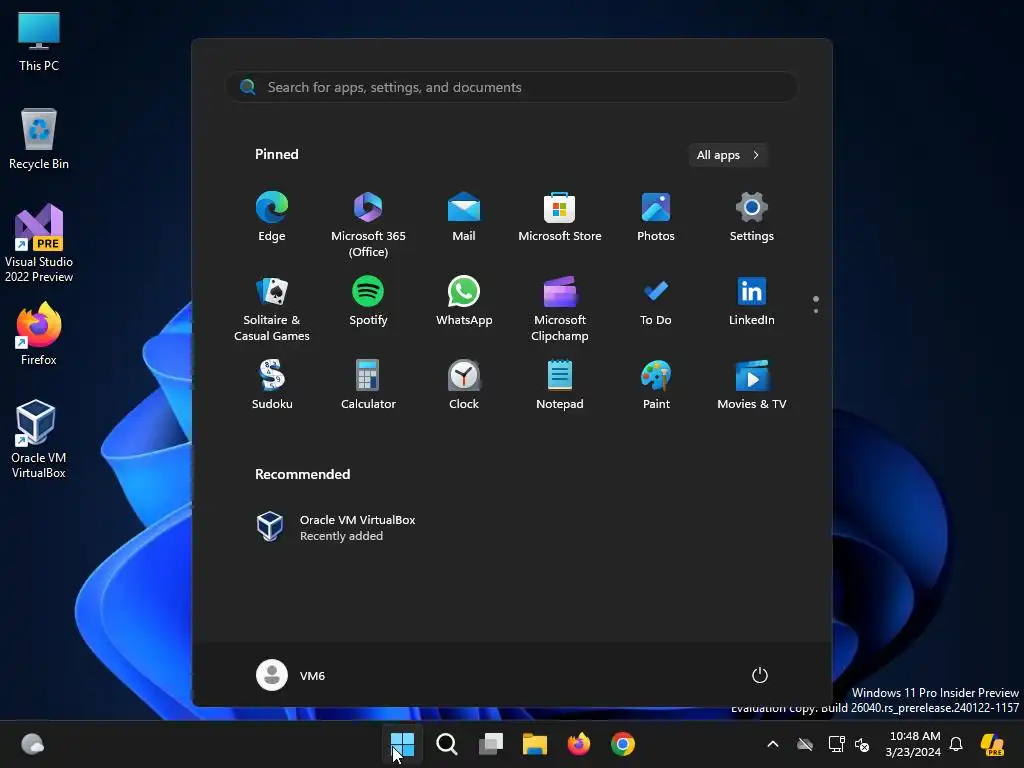Open notifications bell icon
The image size is (1024, 768).
(956, 744)
